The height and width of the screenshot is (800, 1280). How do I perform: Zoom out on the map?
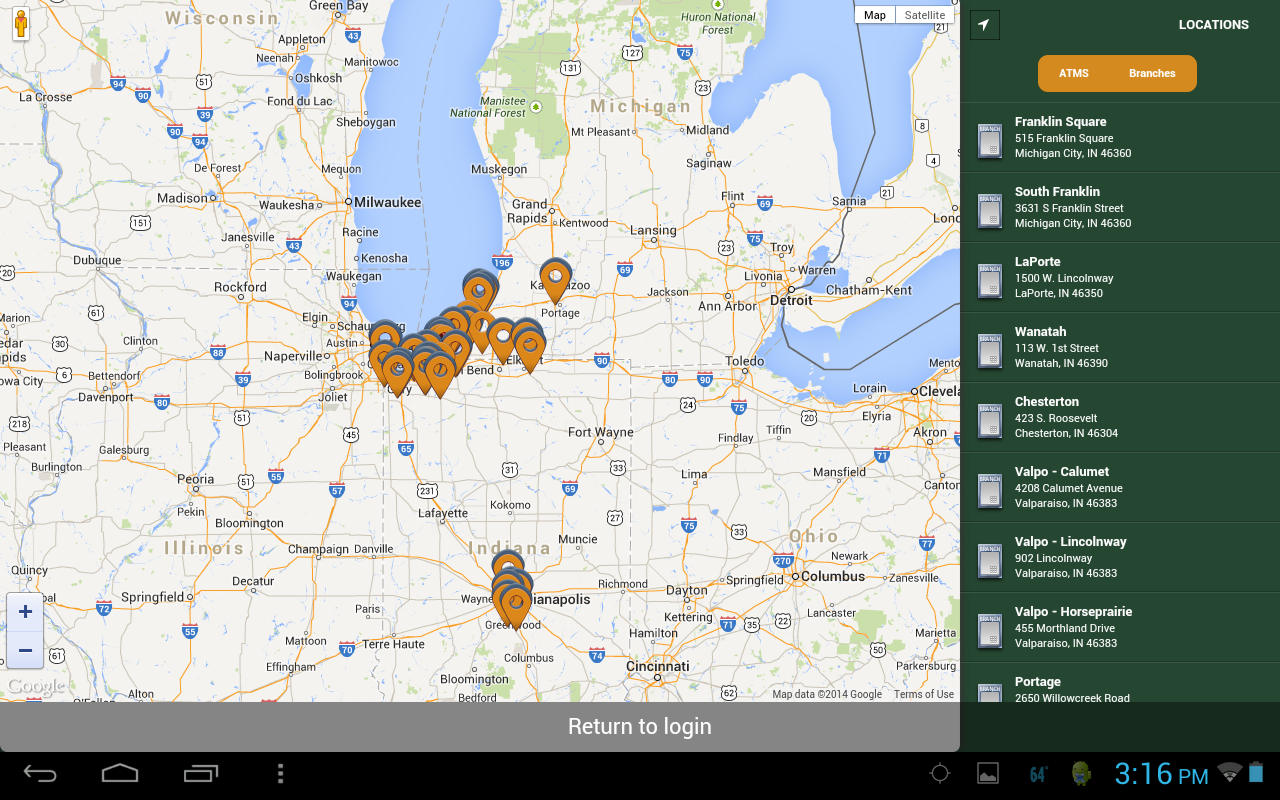25,651
